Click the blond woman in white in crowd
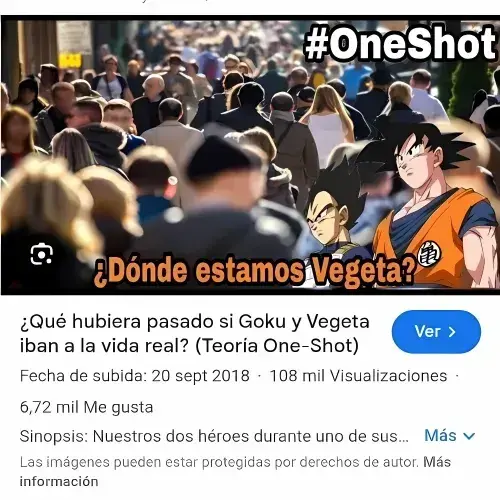500x500 pixels. (x=329, y=123)
